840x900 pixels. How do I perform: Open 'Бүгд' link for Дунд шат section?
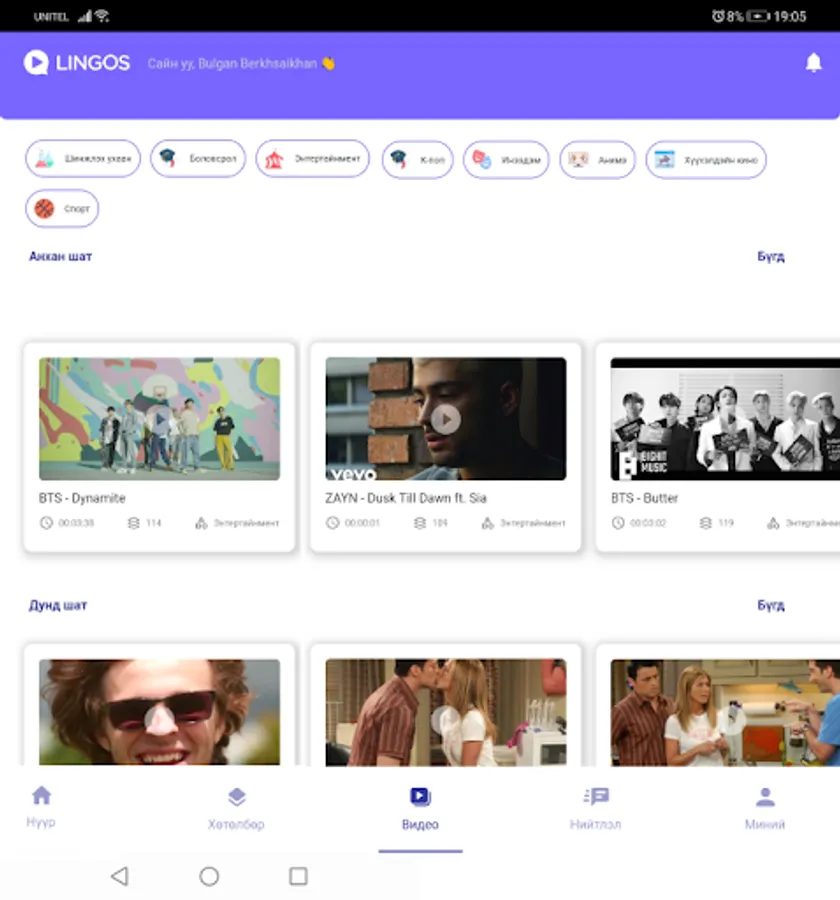(771, 606)
